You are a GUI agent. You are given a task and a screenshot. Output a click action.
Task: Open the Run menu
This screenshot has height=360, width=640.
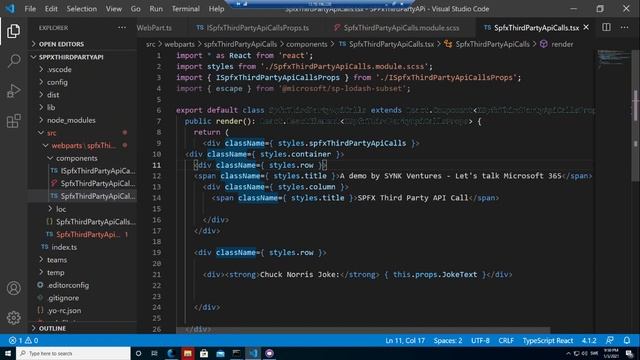(156, 9)
